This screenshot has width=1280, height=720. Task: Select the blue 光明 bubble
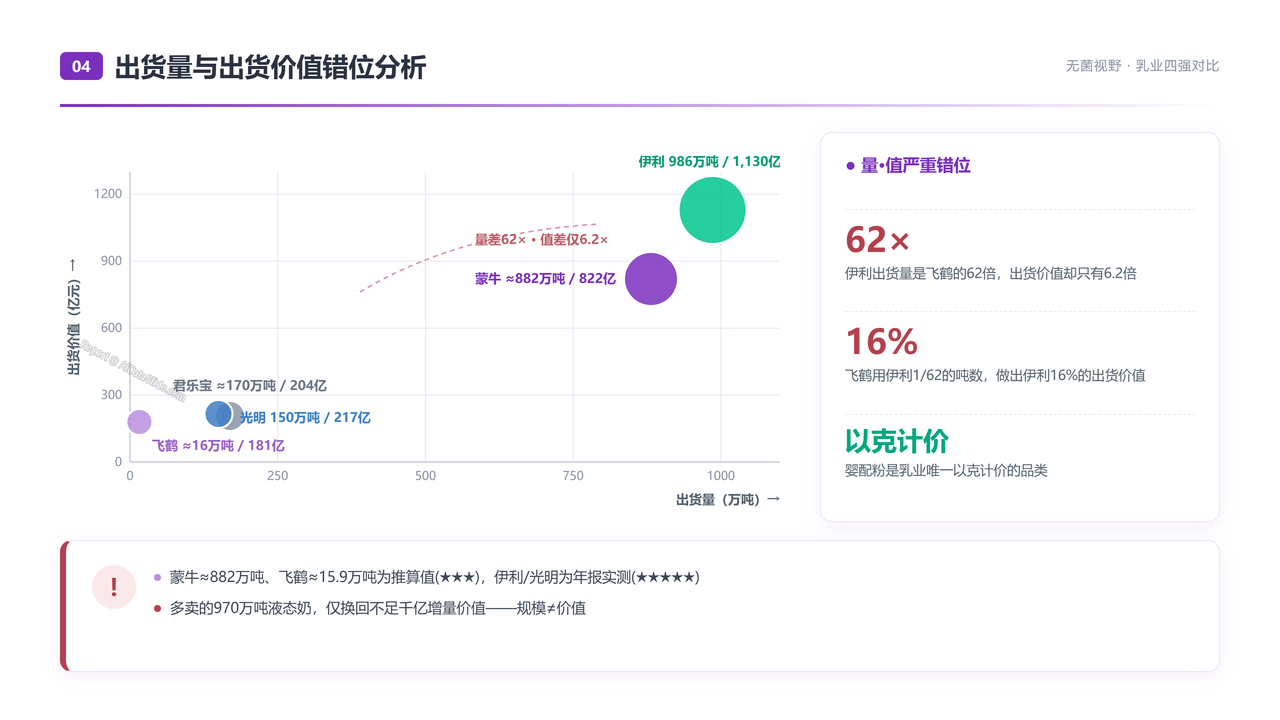(x=218, y=414)
